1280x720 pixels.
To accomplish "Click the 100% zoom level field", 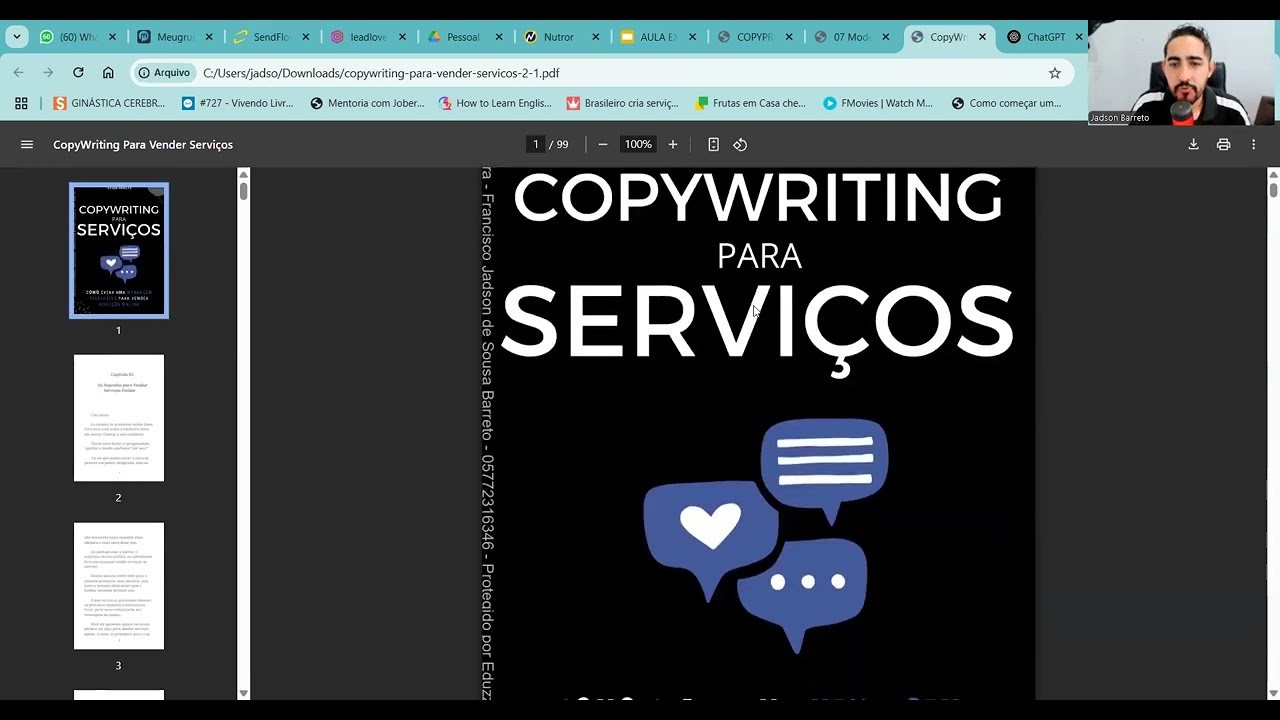I will [638, 145].
